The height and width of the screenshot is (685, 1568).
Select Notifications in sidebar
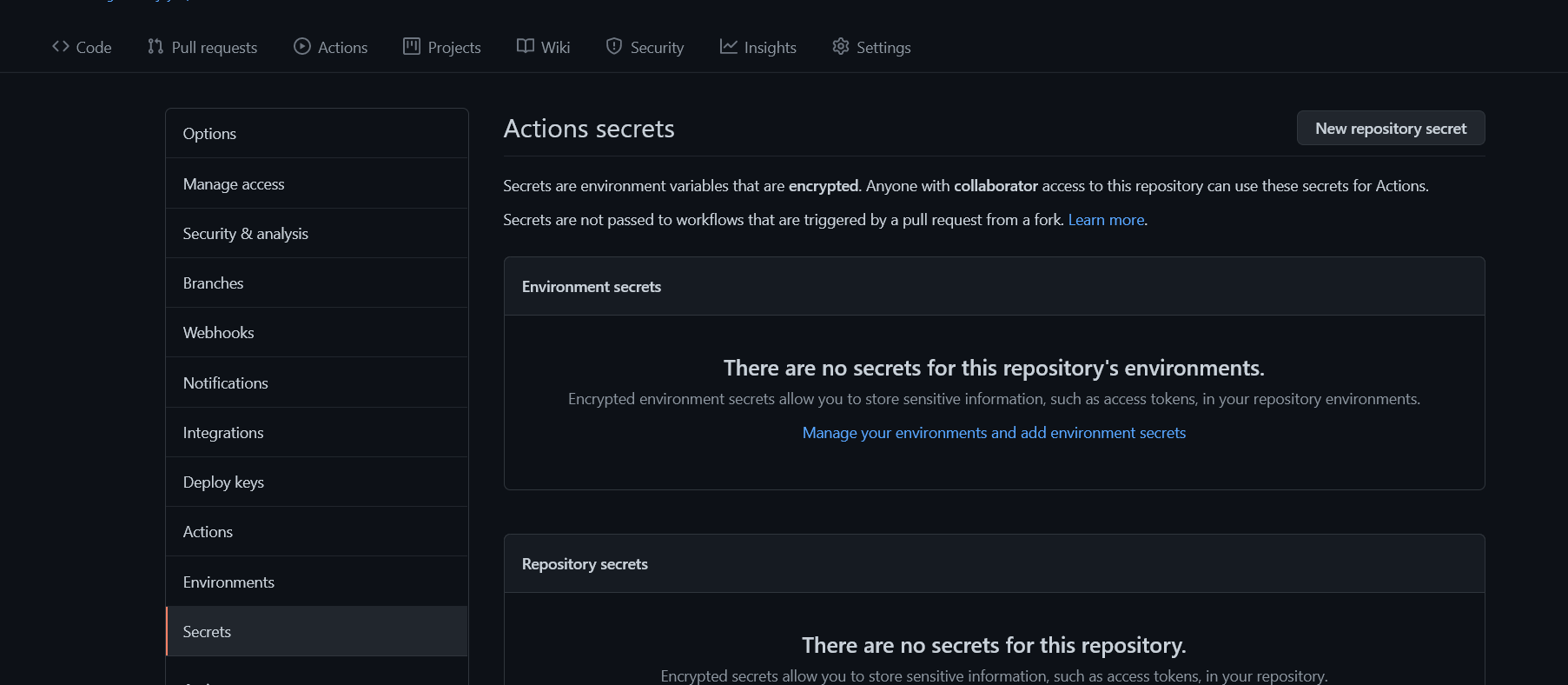[317, 382]
